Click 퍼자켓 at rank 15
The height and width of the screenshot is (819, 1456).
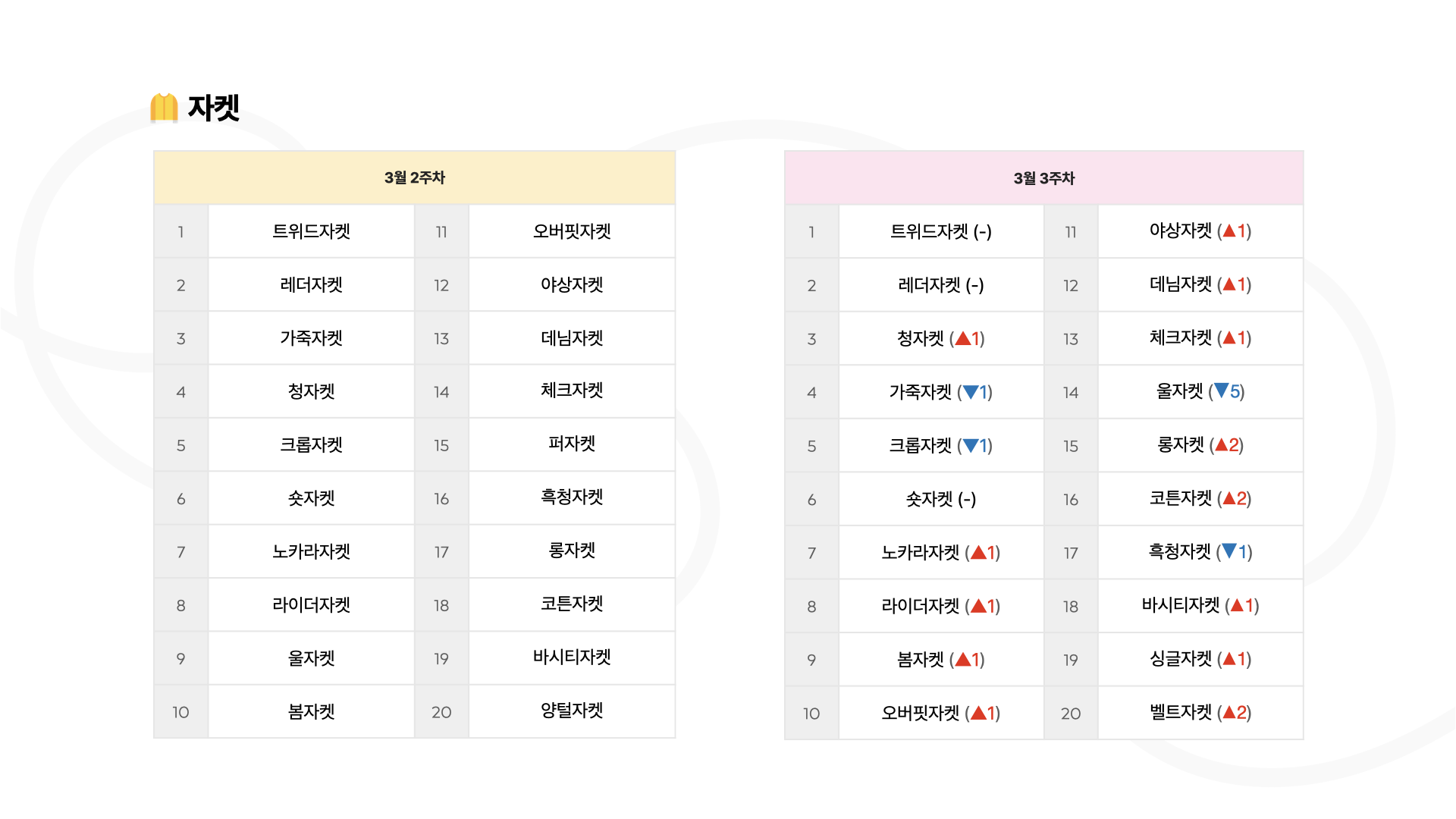click(x=572, y=444)
